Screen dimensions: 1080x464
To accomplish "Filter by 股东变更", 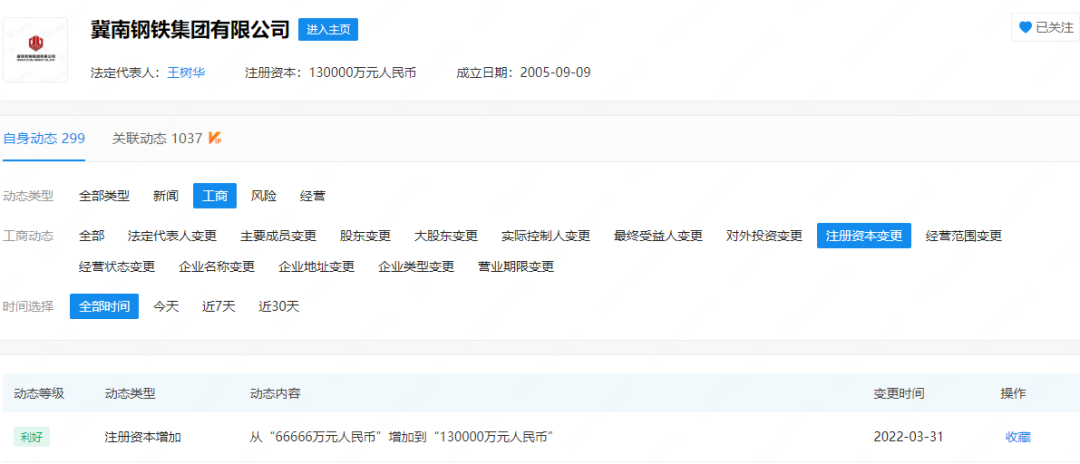I will point(365,236).
